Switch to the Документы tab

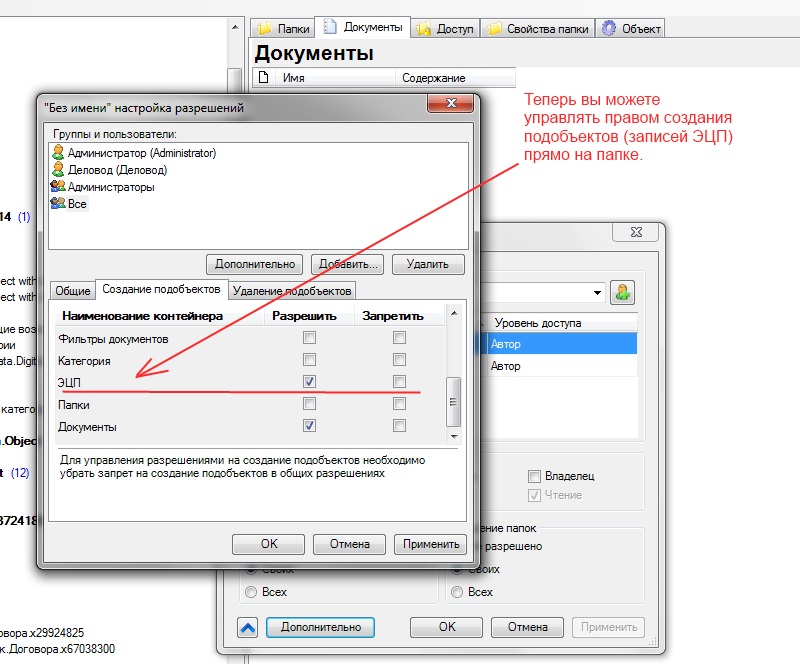363,27
